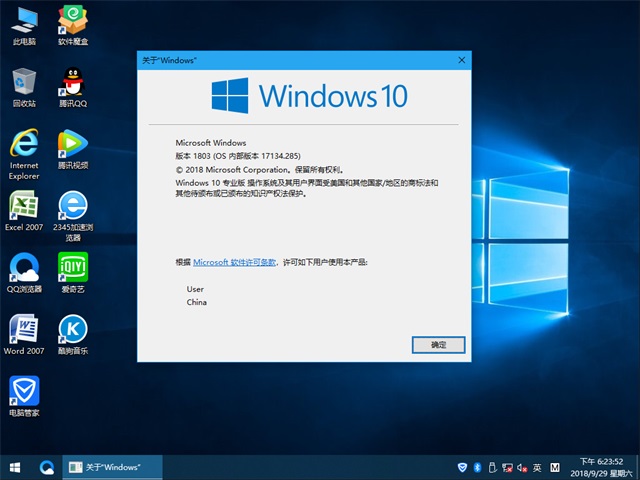Click the 确定 button in the dialog
640x480 pixels.
(x=439, y=344)
